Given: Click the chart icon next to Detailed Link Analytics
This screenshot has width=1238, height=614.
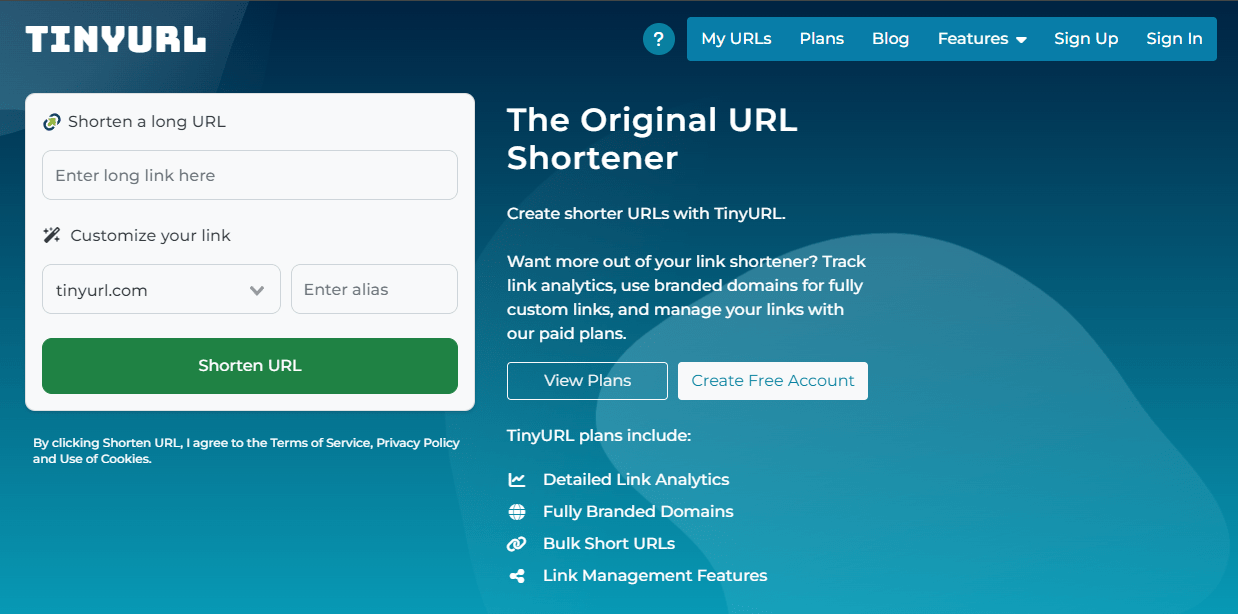Looking at the screenshot, I should (517, 480).
